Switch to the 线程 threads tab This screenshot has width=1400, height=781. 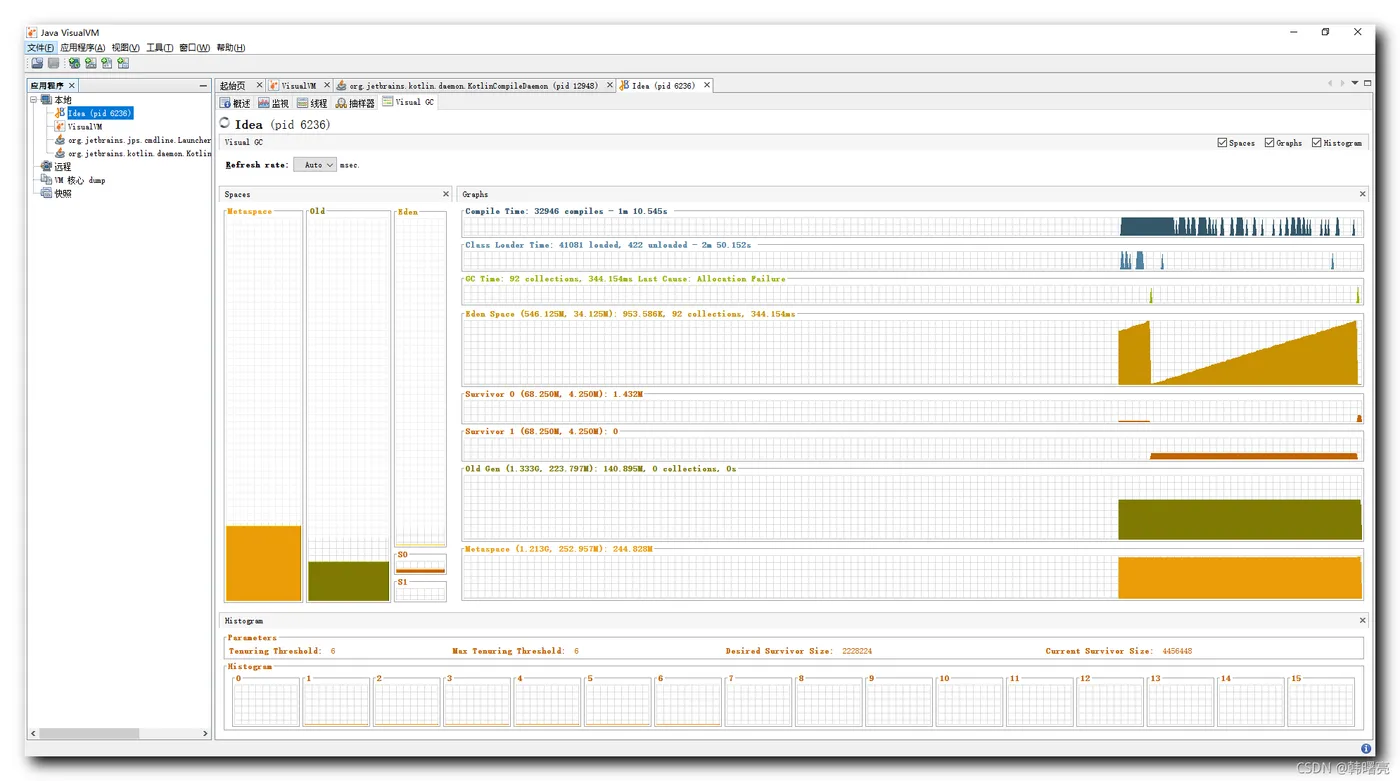[x=312, y=103]
